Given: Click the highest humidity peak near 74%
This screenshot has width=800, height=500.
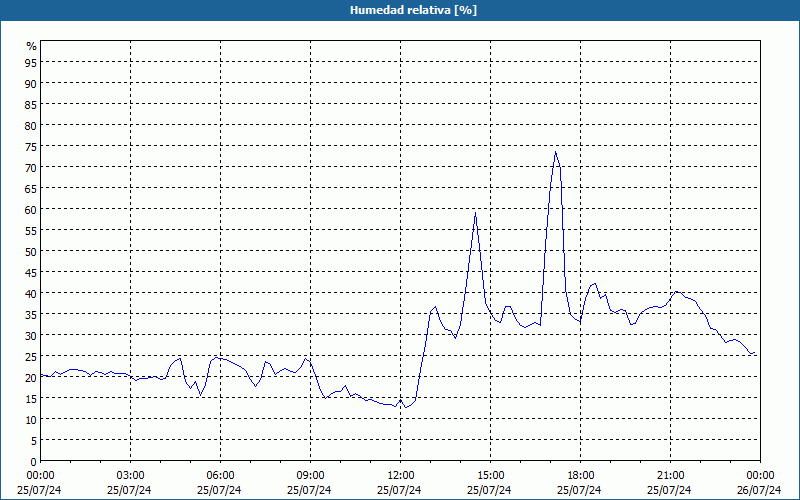Looking at the screenshot, I should pyautogui.click(x=555, y=152).
